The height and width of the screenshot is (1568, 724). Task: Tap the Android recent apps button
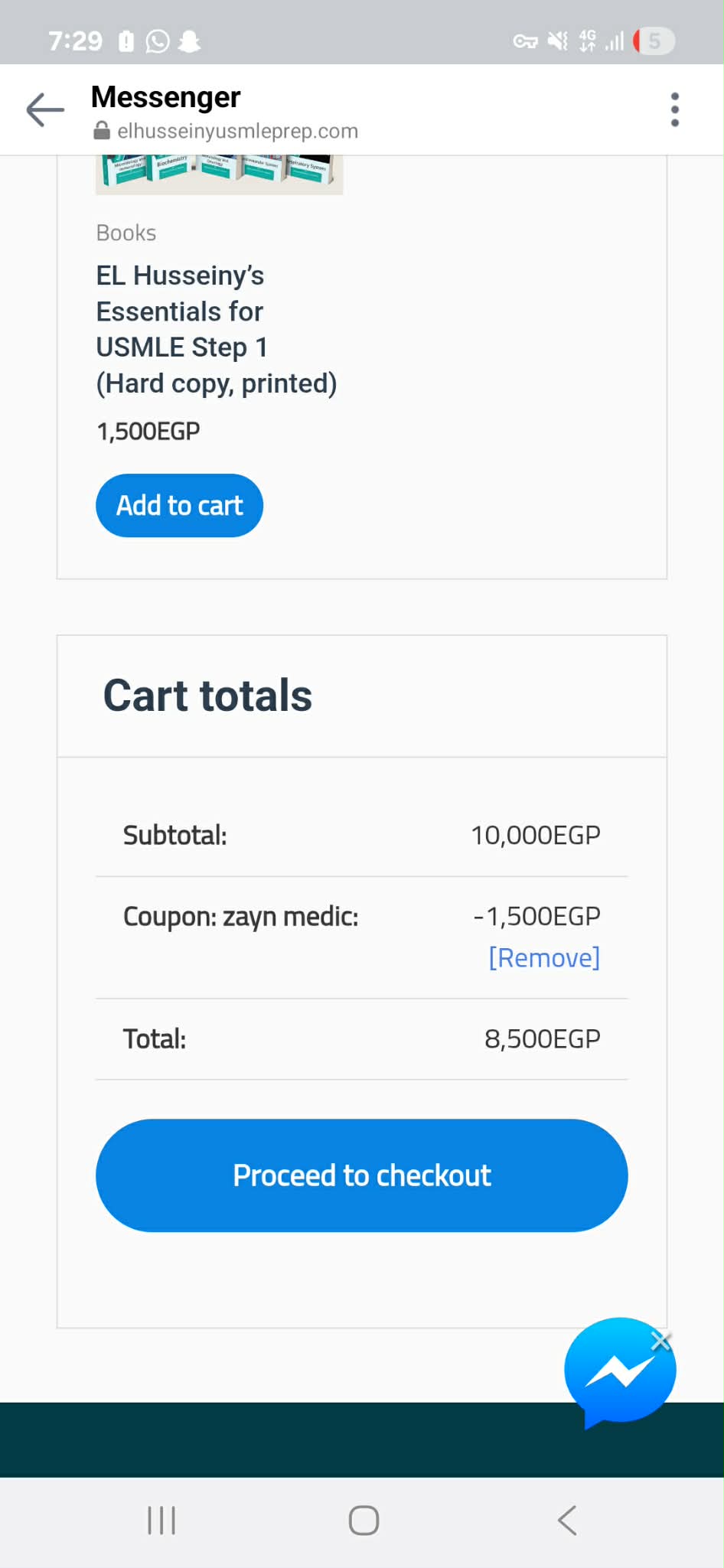pos(161,1520)
